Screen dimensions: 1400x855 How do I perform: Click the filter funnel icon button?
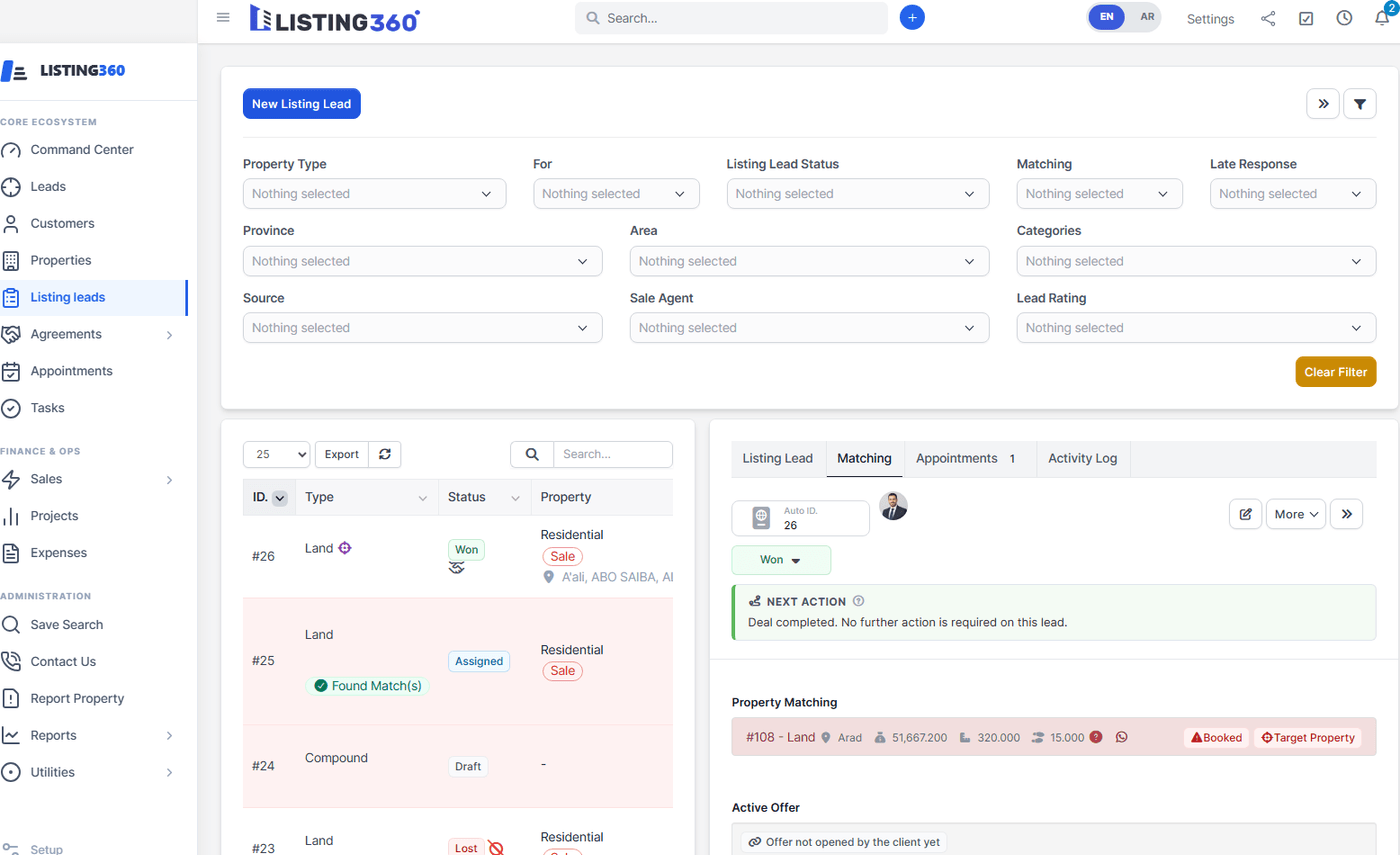pyautogui.click(x=1360, y=103)
